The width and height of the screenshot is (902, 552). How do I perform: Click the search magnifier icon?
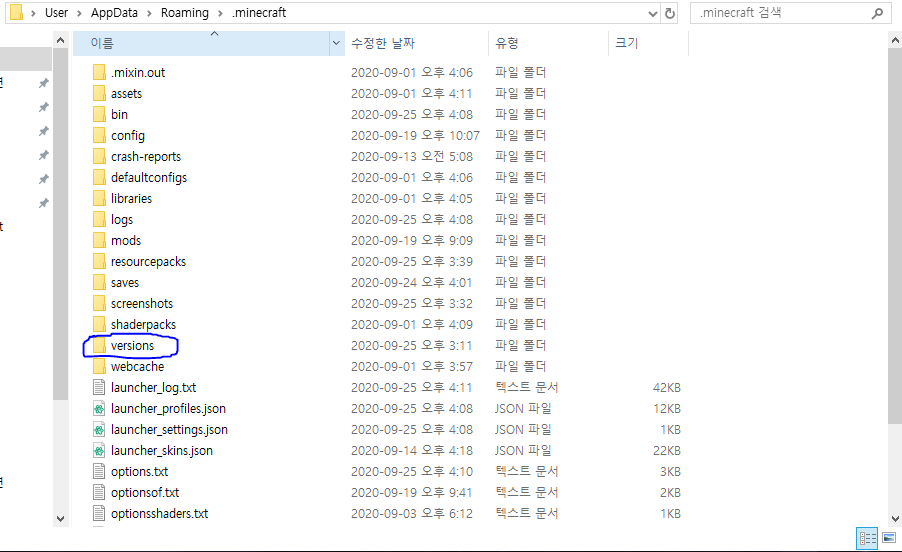[x=877, y=13]
